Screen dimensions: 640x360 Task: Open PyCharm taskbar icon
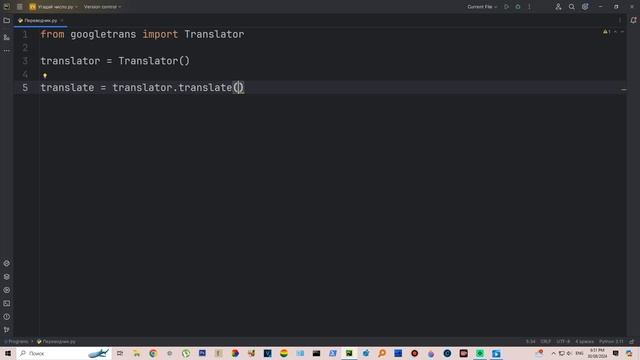(349, 353)
